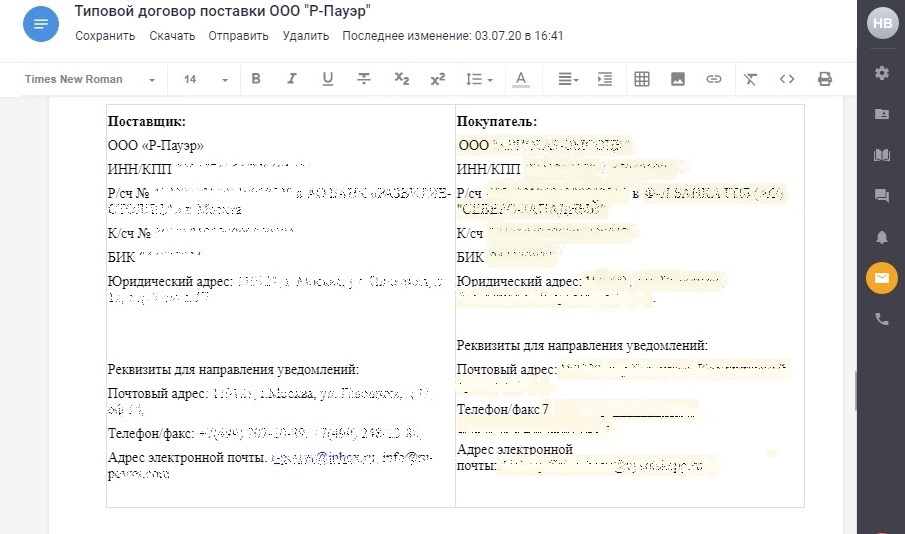Expand the line spacing dropdown
This screenshot has height=534, width=905.
coord(480,79)
